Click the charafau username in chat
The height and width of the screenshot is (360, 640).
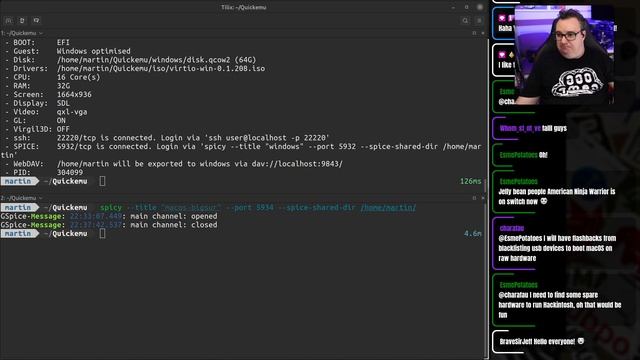(x=511, y=228)
